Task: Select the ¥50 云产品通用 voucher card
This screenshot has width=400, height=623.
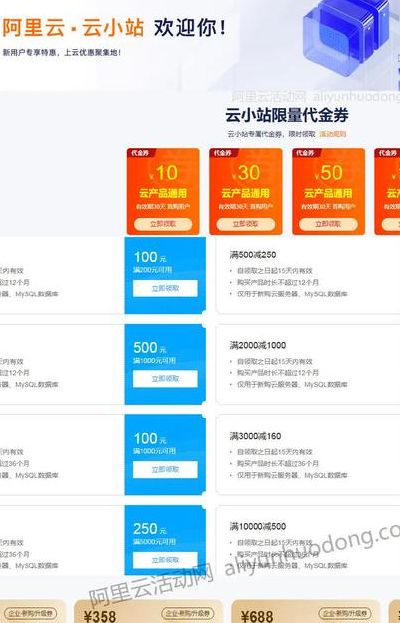Action: click(x=329, y=192)
